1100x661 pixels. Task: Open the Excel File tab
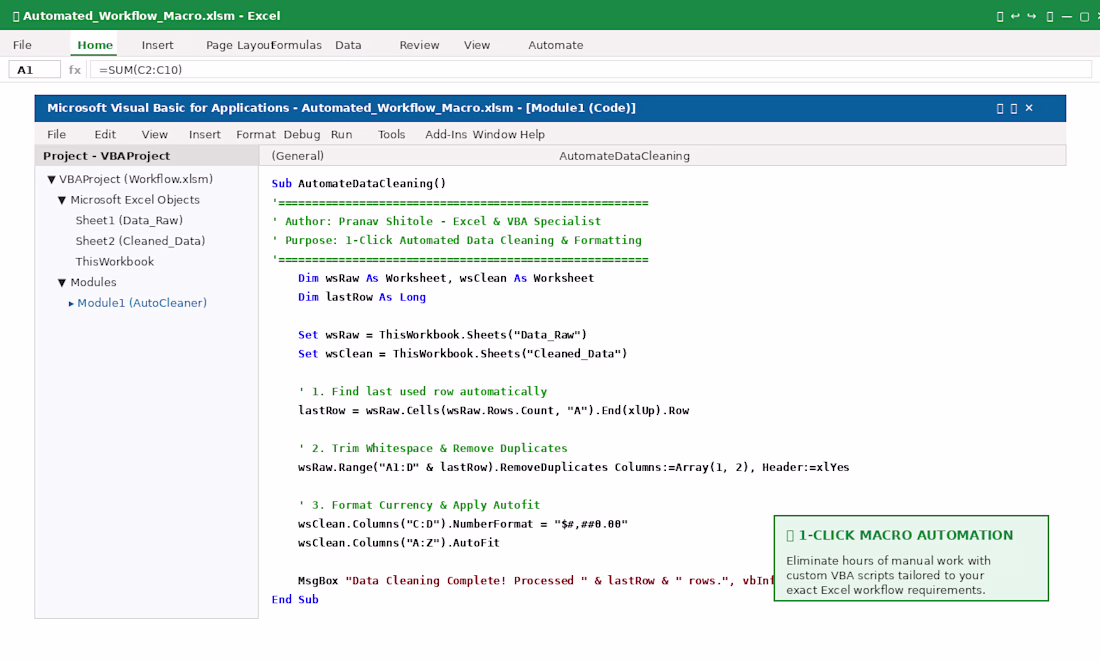point(22,45)
